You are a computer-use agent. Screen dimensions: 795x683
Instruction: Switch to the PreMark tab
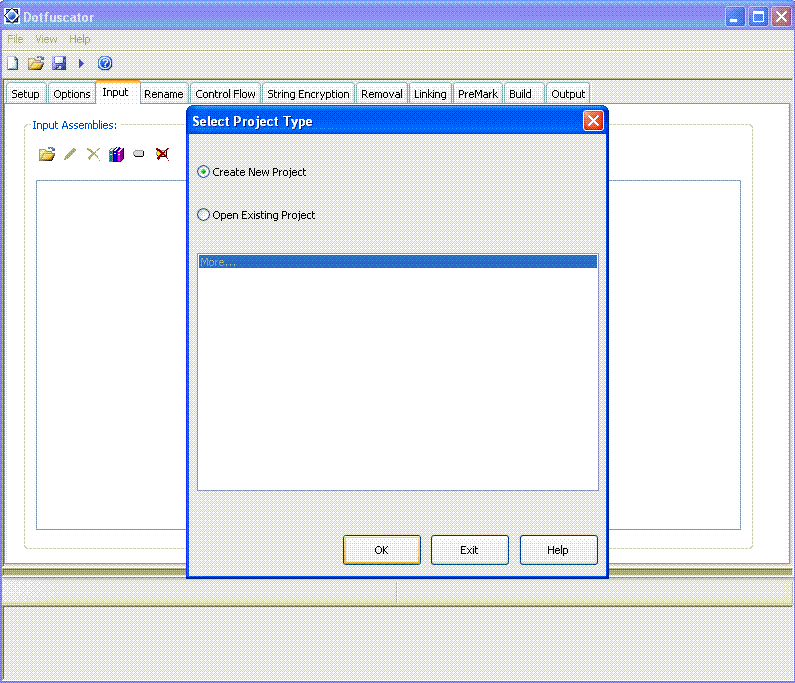478,94
